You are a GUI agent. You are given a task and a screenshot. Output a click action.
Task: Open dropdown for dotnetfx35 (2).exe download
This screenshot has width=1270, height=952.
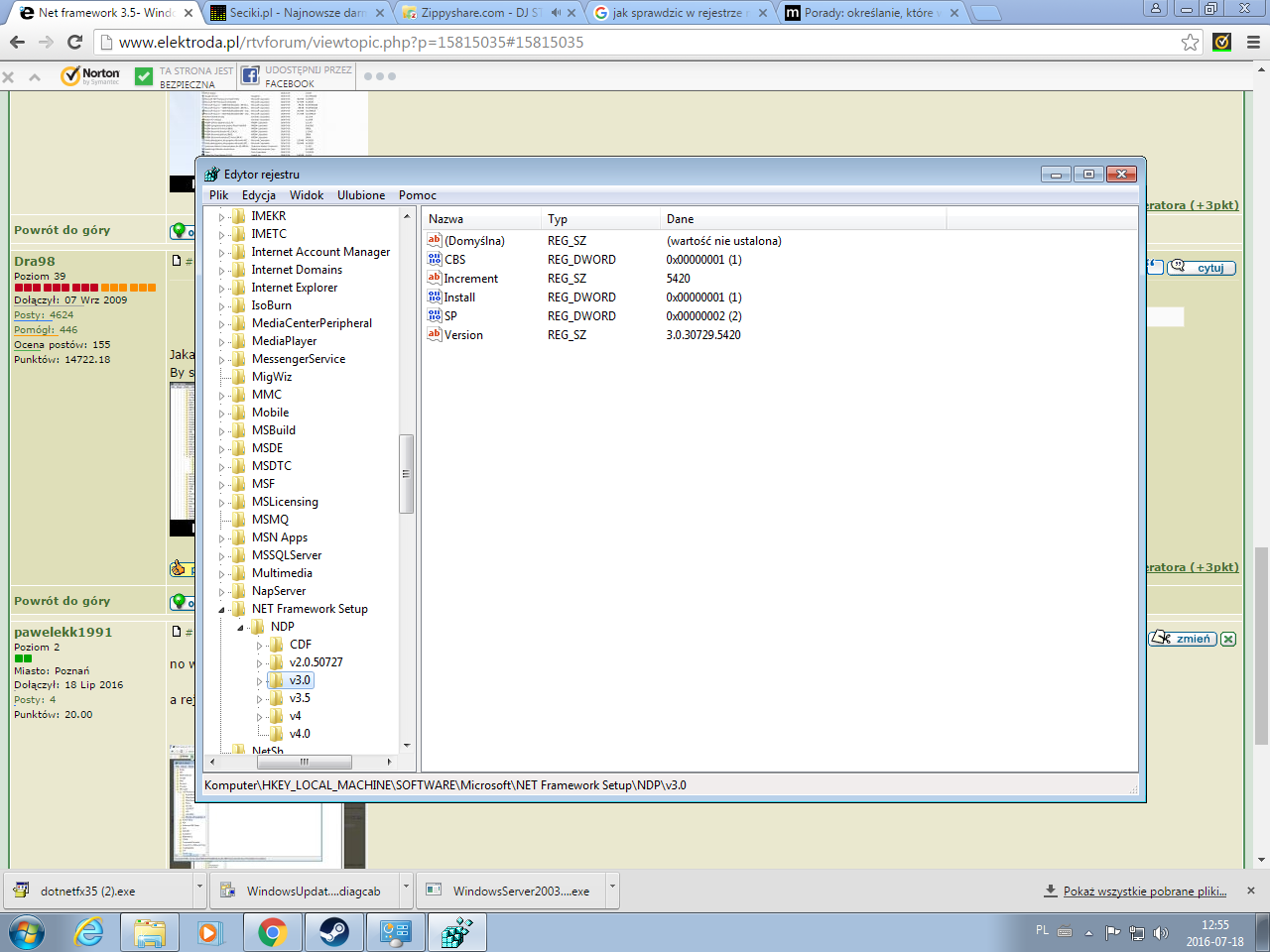[x=200, y=891]
